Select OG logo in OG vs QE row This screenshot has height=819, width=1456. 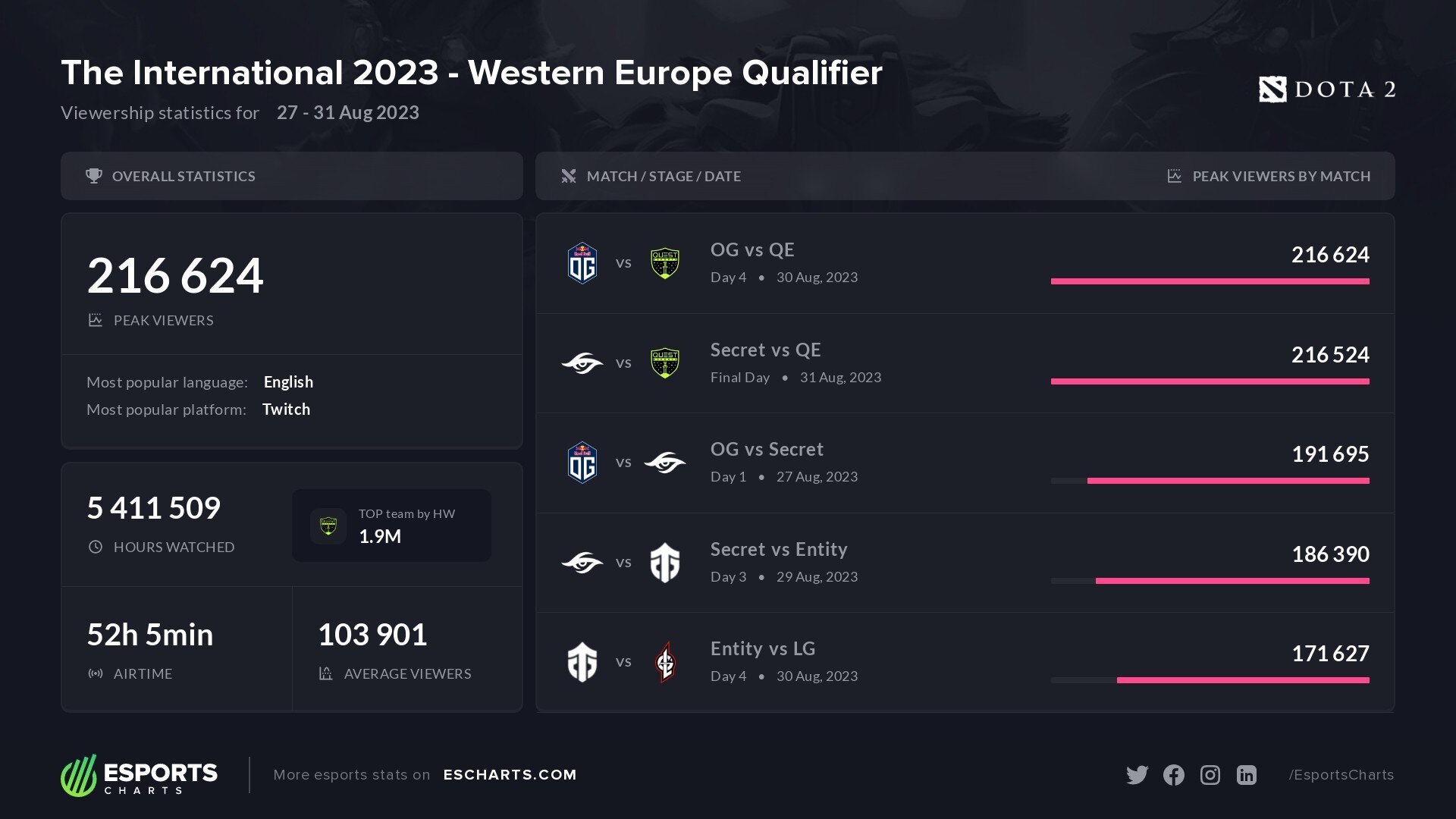pos(582,263)
